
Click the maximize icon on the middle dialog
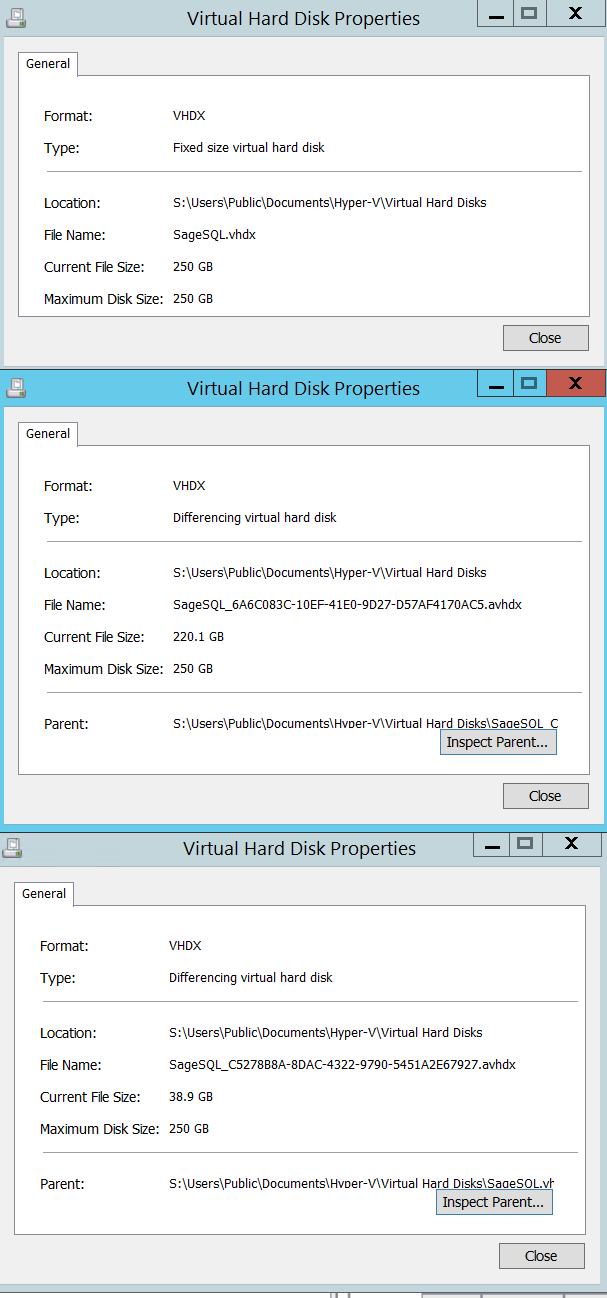point(529,383)
